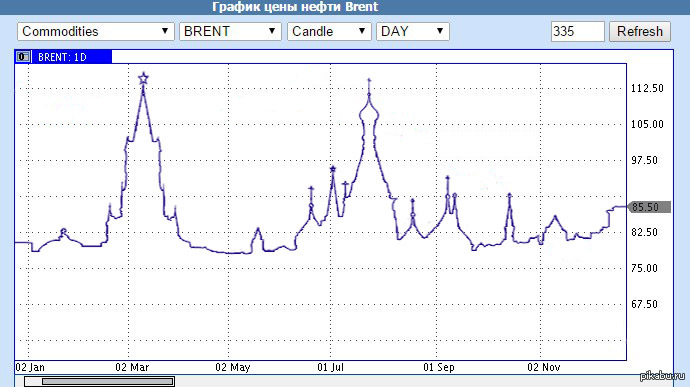Click the small chart icon beside BRENT: 1D

[22, 57]
